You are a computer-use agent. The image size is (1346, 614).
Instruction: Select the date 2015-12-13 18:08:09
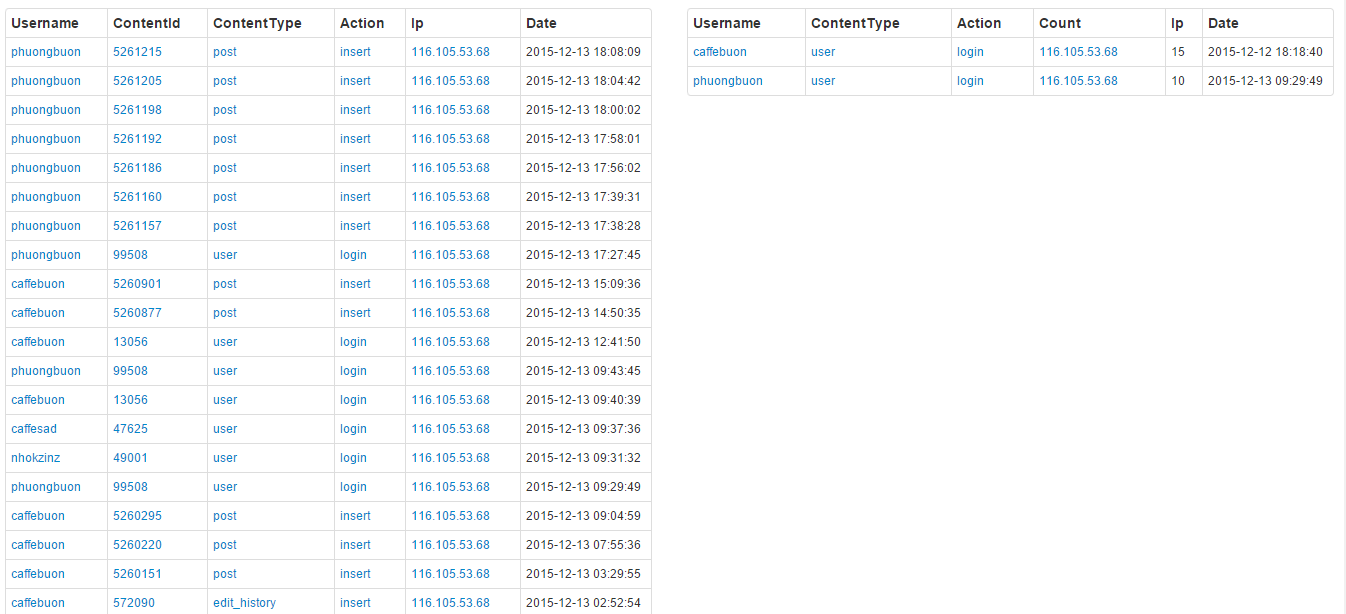click(x=583, y=52)
